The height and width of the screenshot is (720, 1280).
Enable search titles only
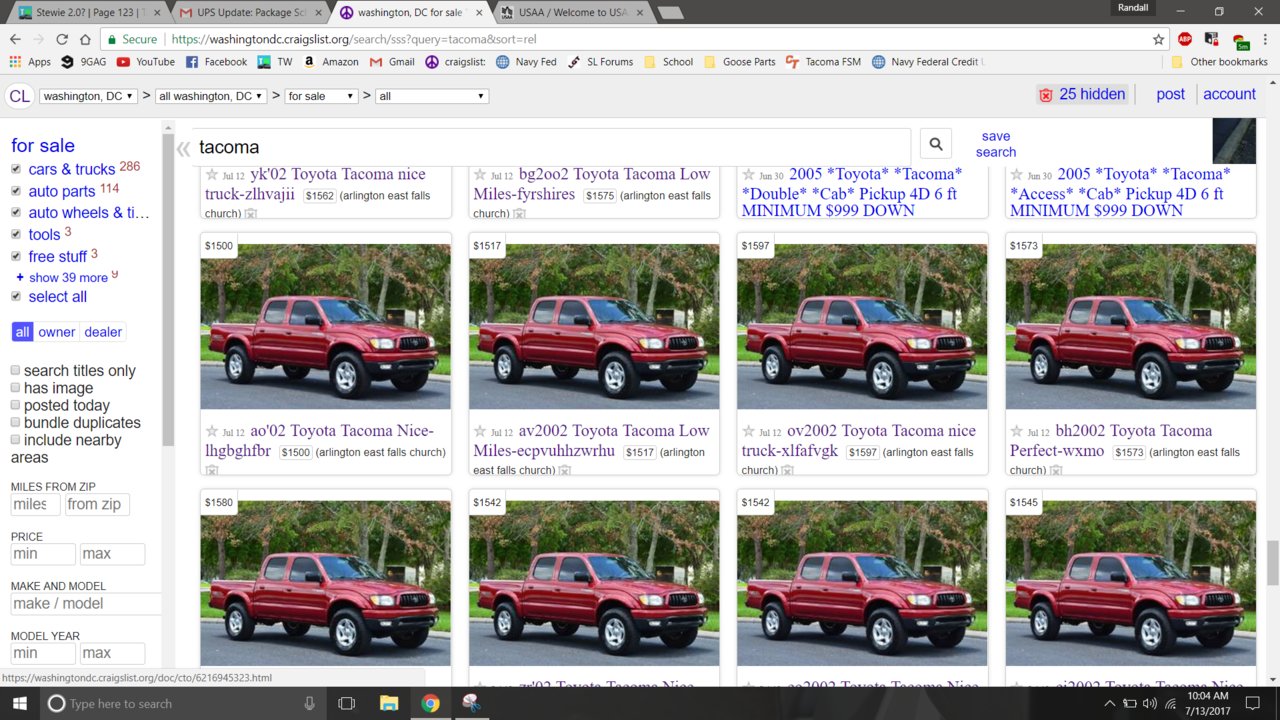pyautogui.click(x=15, y=370)
